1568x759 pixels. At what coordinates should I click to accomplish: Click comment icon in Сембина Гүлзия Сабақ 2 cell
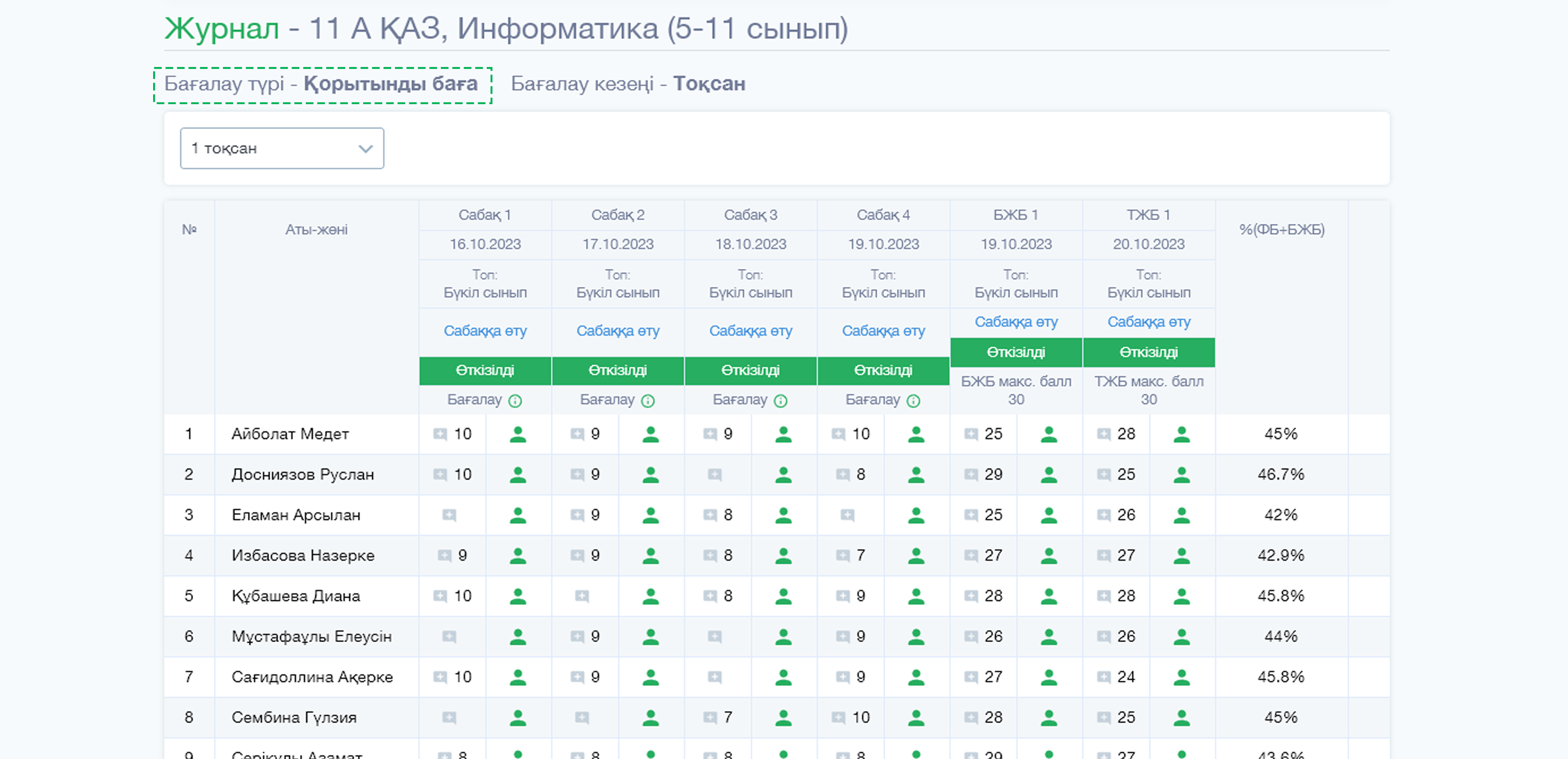(582, 718)
